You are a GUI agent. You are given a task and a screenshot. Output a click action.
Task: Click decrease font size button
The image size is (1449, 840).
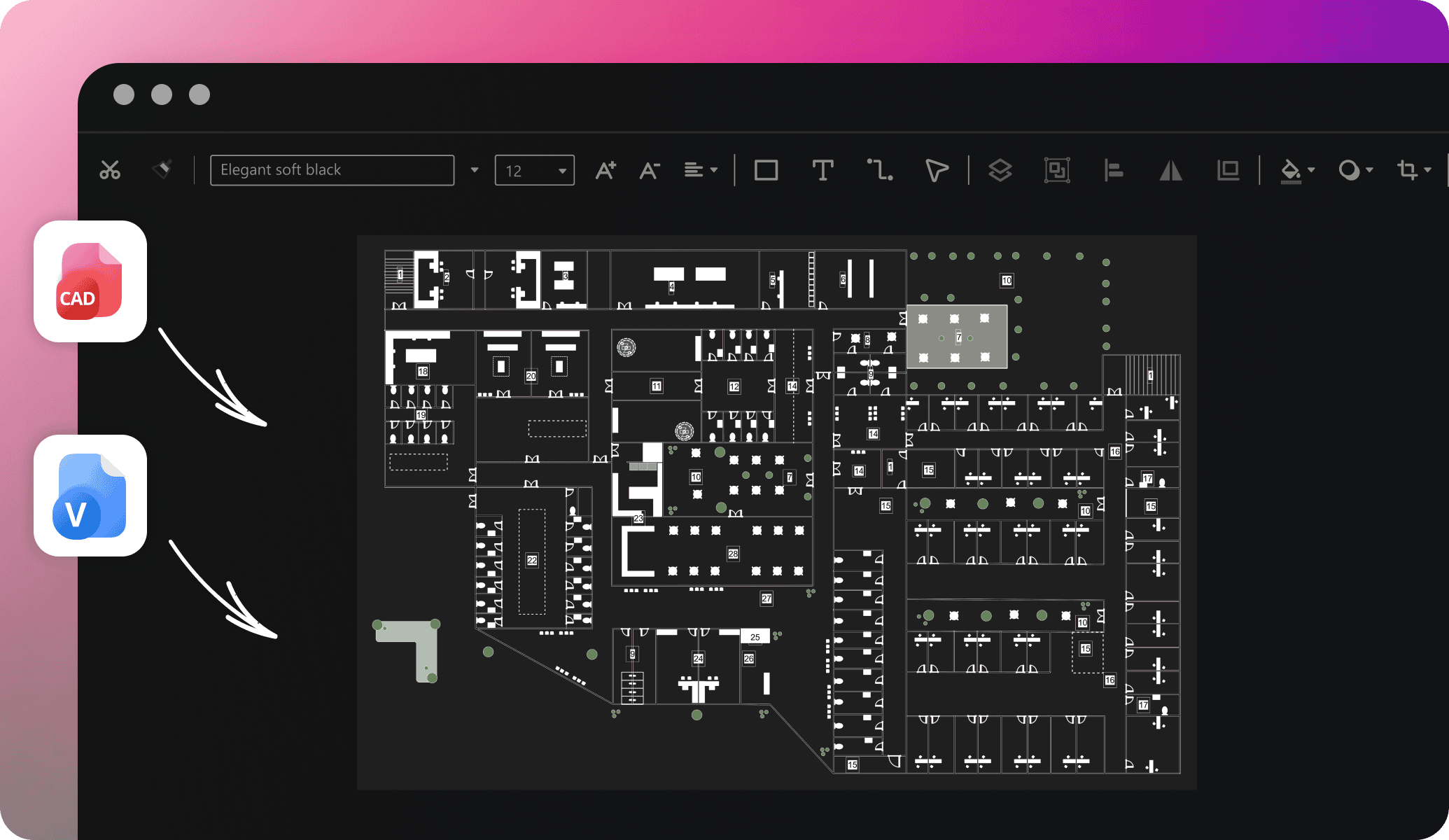point(651,168)
